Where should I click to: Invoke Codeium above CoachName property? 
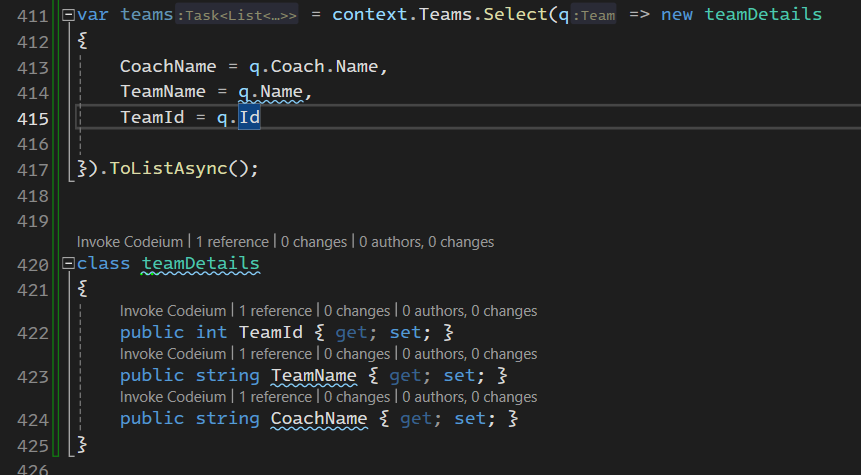pos(173,397)
